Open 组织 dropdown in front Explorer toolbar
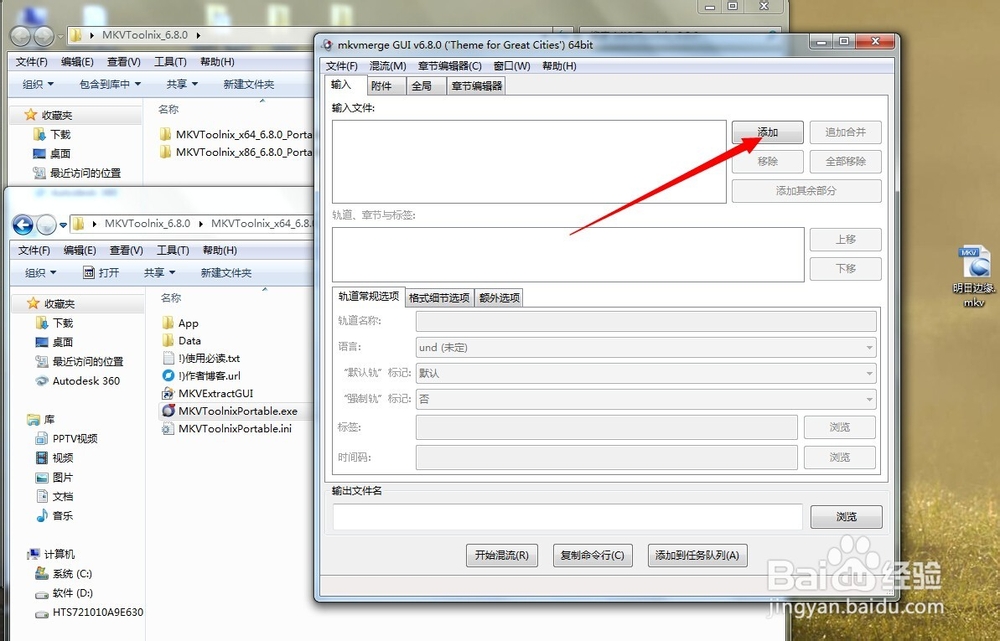The image size is (1000, 641). [x=40, y=273]
